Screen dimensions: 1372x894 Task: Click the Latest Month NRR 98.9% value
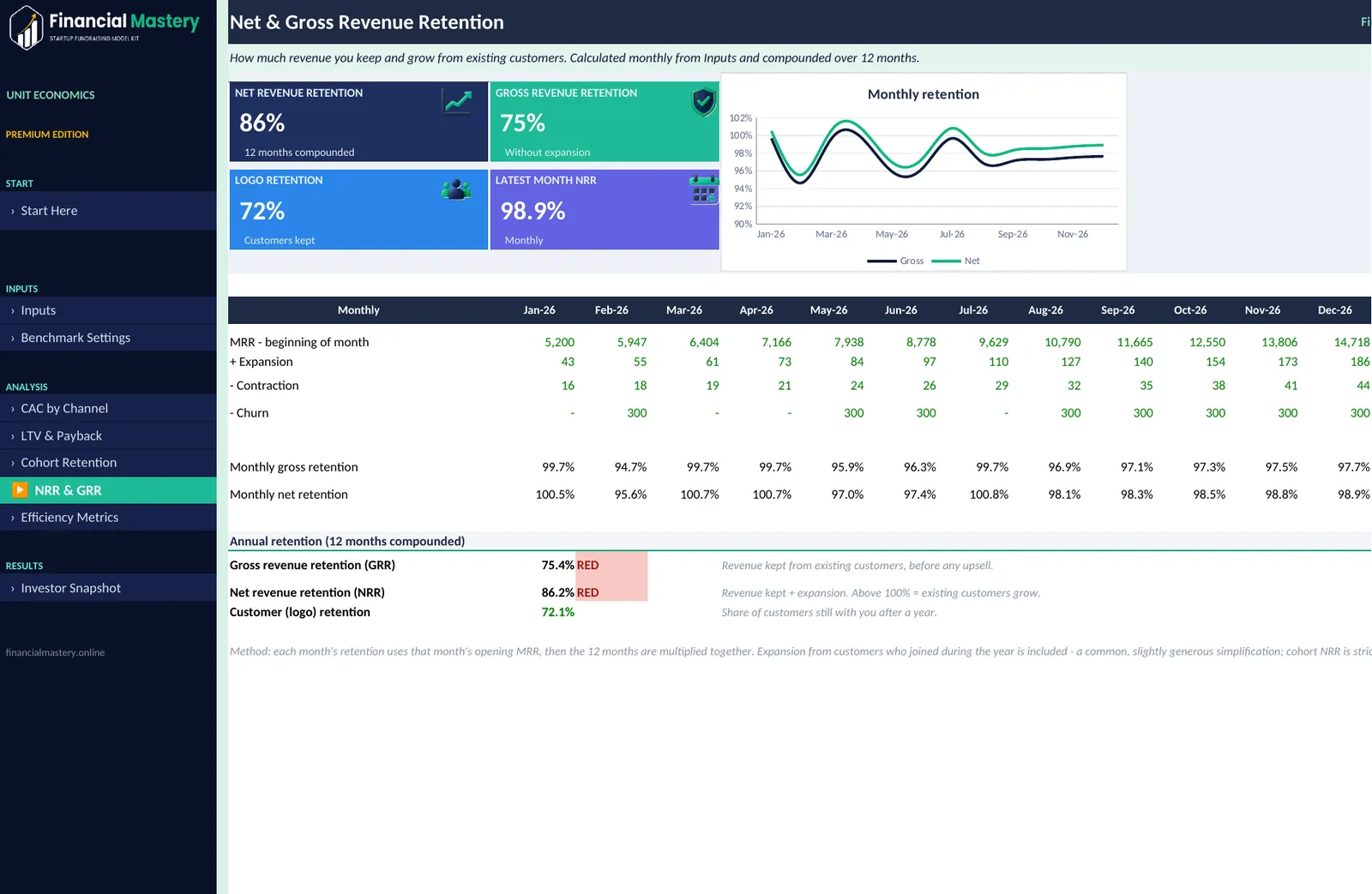coord(533,211)
